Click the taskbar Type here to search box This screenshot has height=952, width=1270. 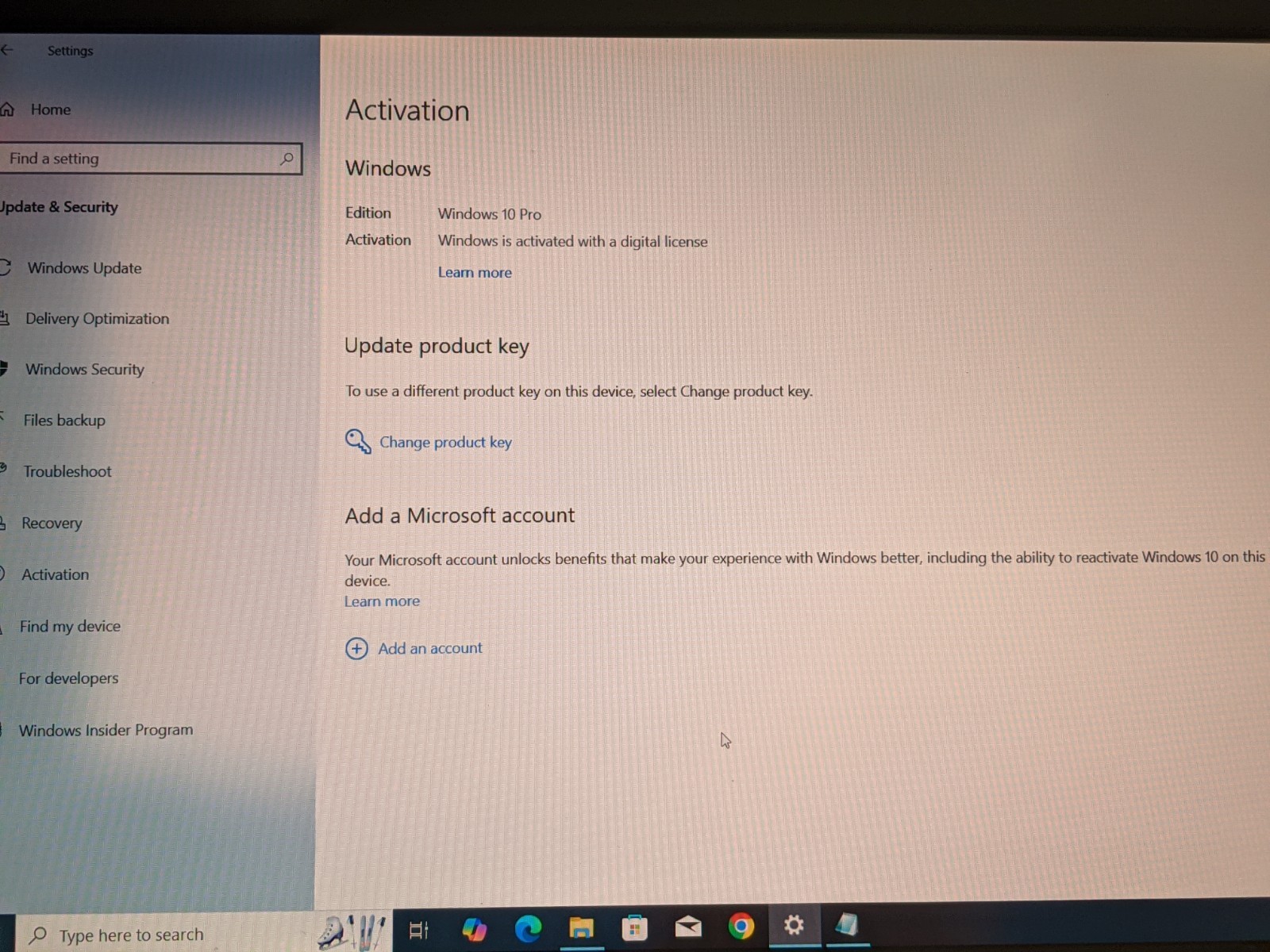(165, 935)
